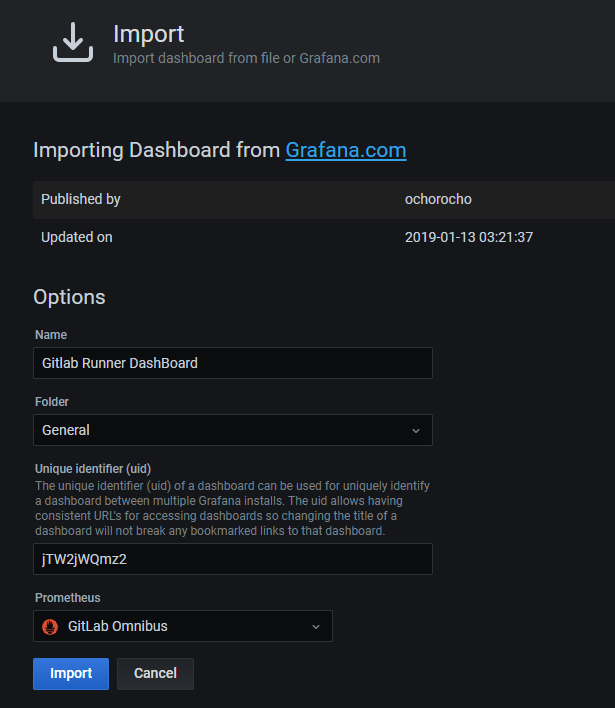The image size is (615, 708).
Task: Click the updated date 2019-01-13 03:21:37
Action: point(468,237)
